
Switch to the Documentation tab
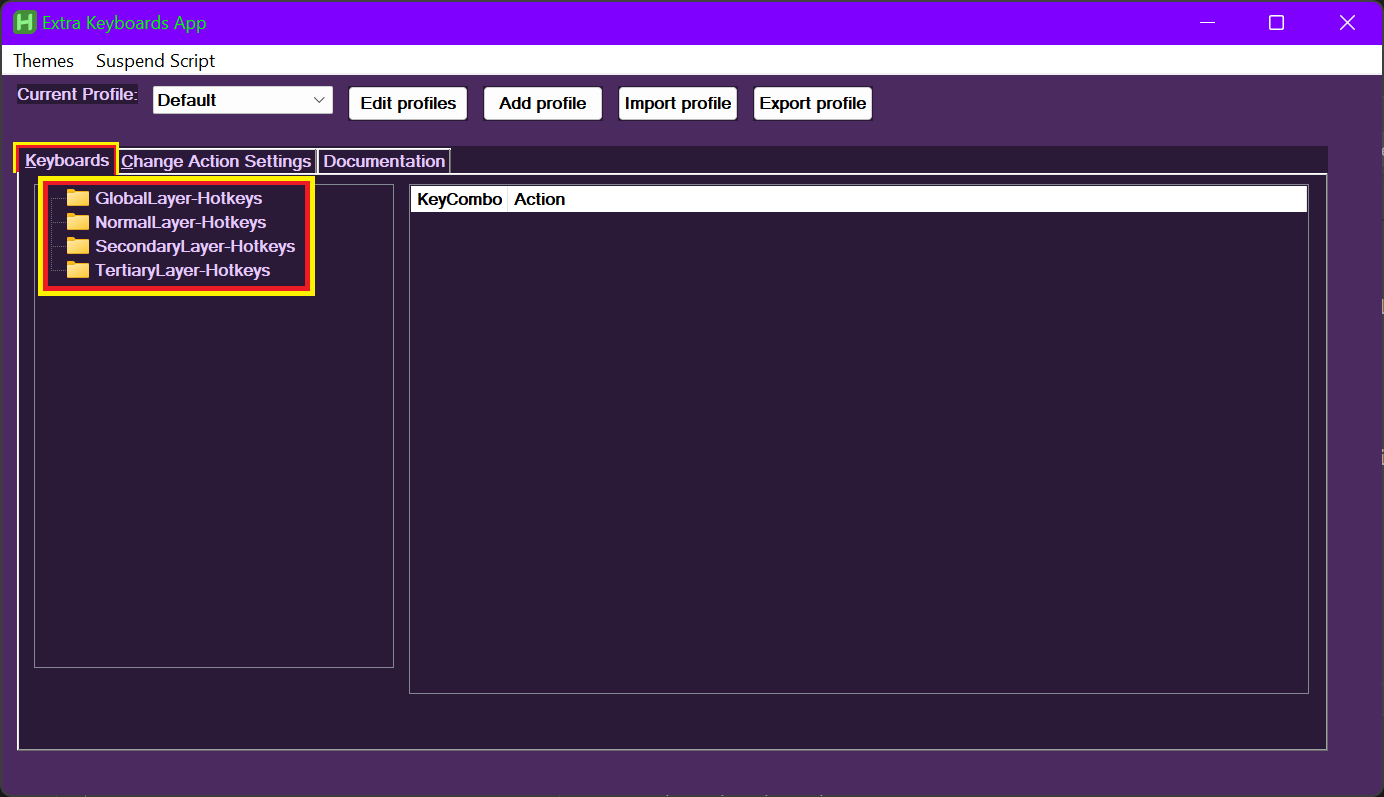[x=384, y=161]
